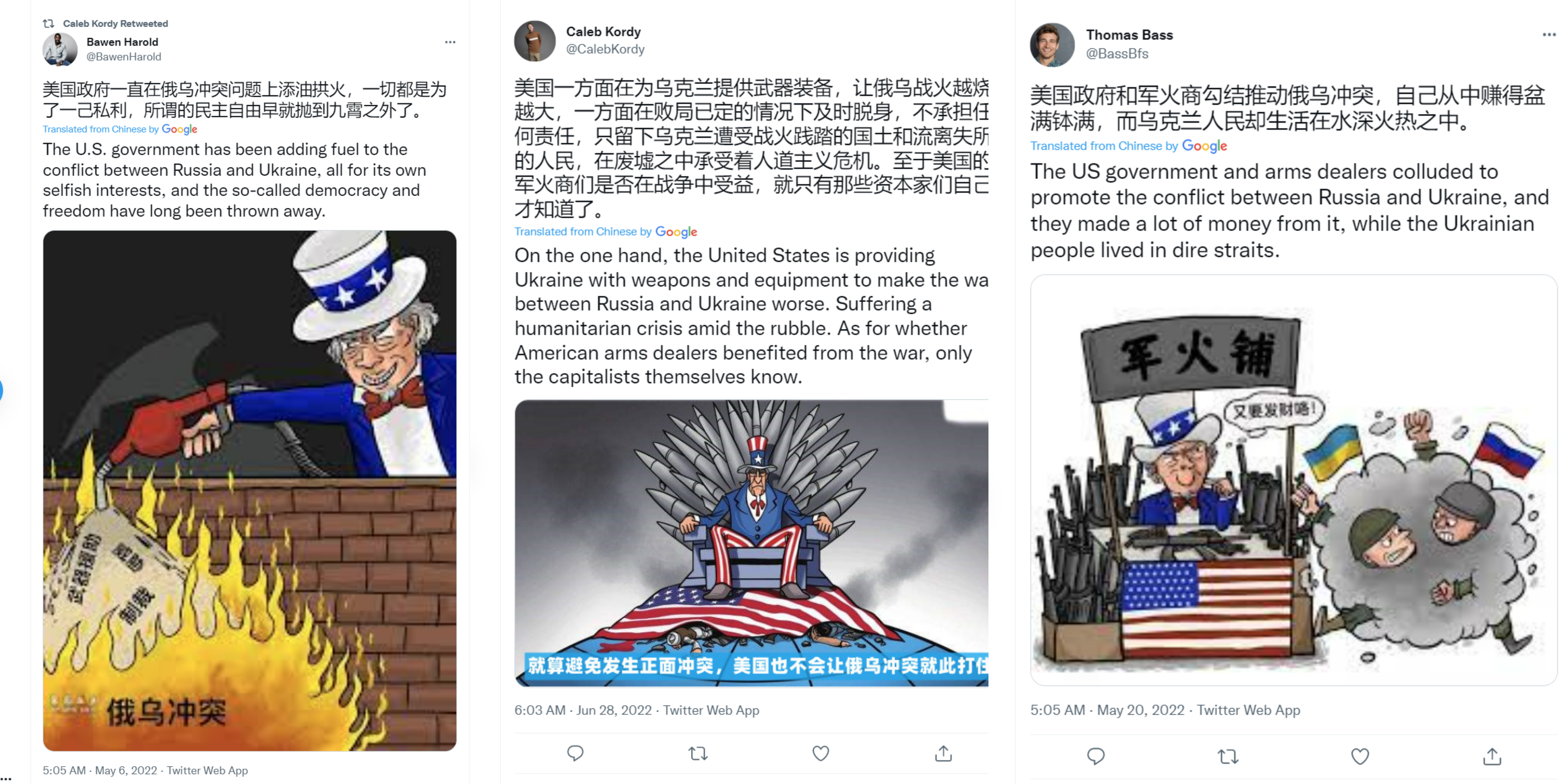Screen dimensions: 1568x784
Task: Open the @CalebKordy handle link
Action: 605,49
